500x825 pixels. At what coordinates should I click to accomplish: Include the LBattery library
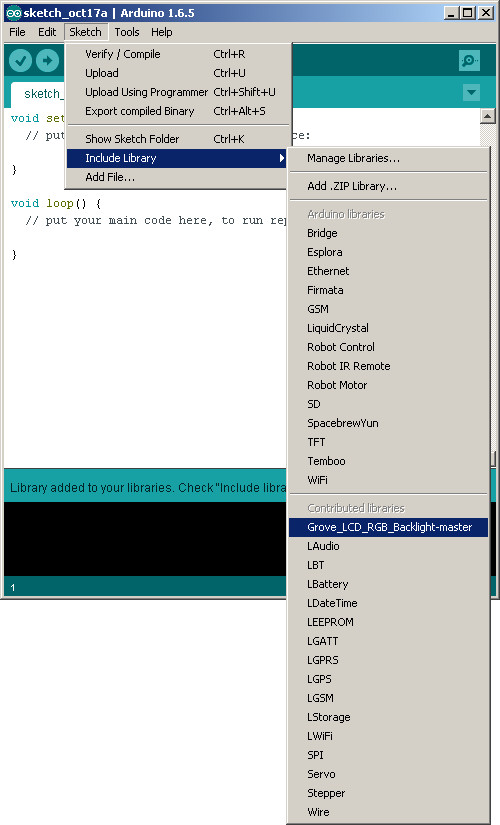pos(388,583)
